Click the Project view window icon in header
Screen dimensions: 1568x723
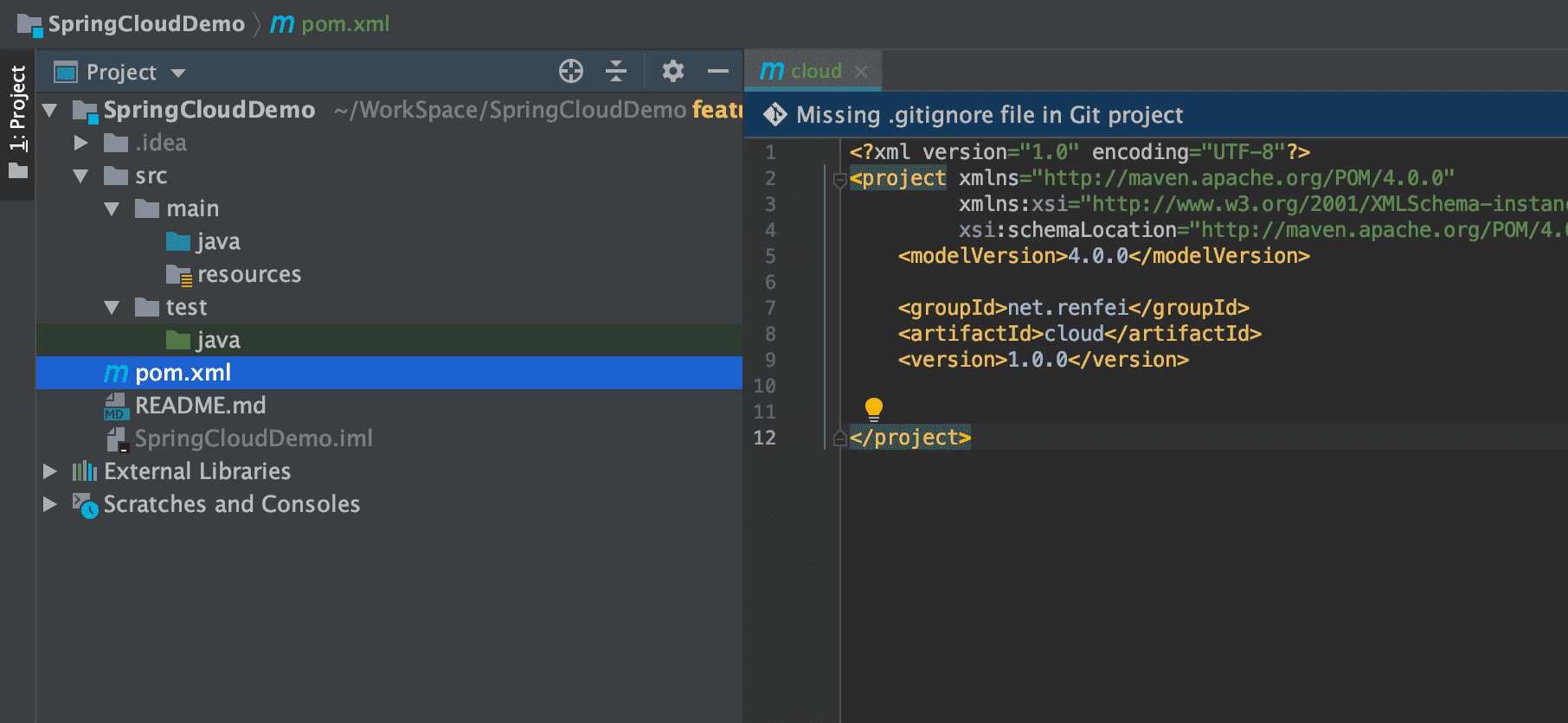66,72
